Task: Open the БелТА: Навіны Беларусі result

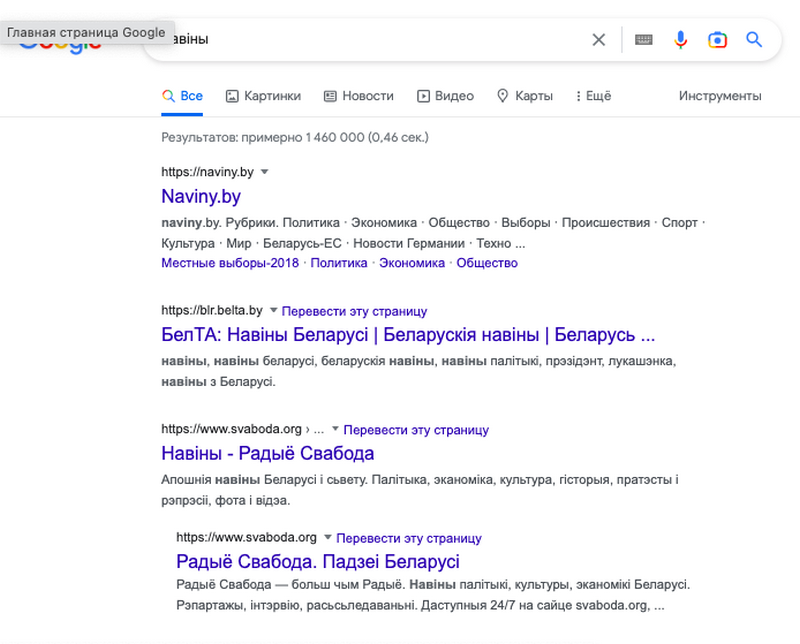Action: point(408,335)
